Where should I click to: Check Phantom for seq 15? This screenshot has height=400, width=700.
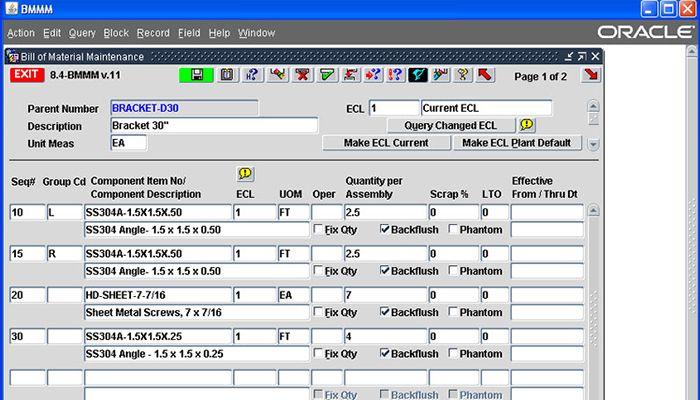(453, 271)
